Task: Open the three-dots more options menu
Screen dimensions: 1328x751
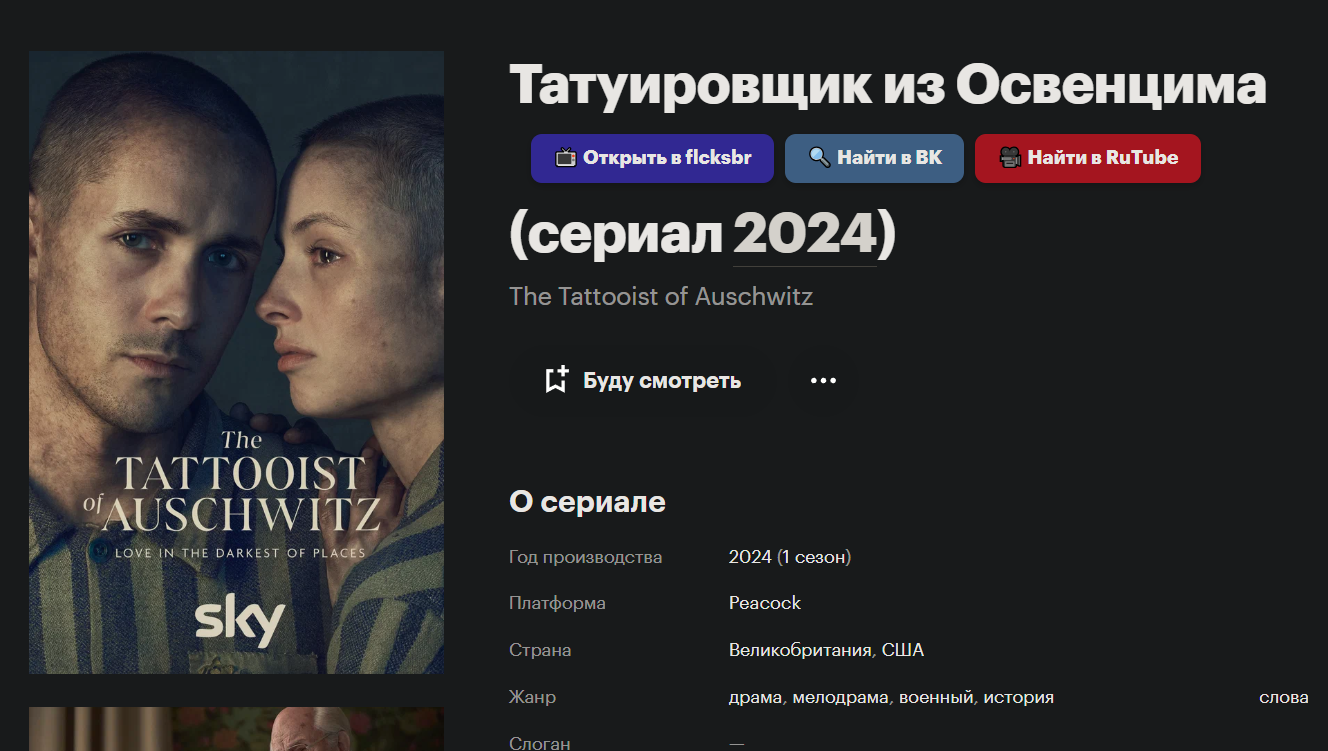Action: [x=823, y=381]
